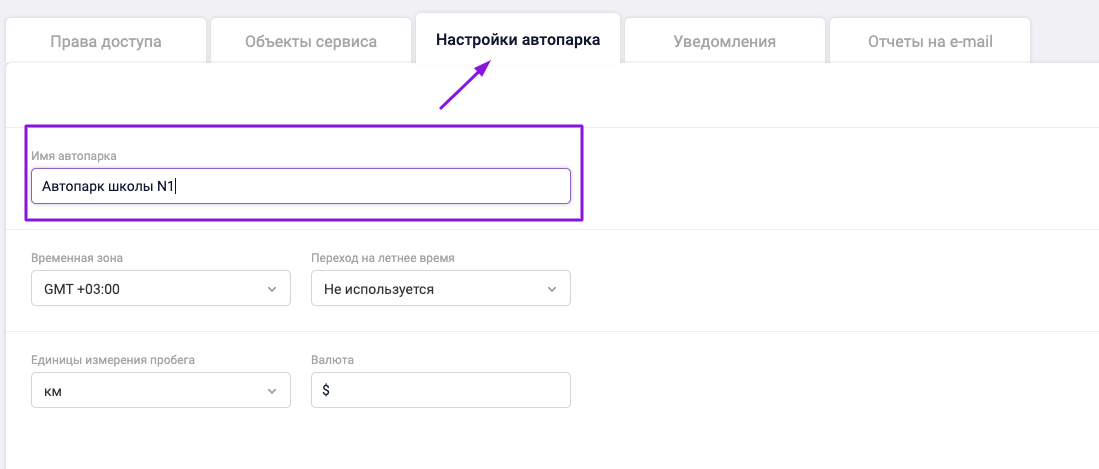Screen dimensions: 1099x469
Task: Click the chevron icon in the км selector
Action: point(271,391)
